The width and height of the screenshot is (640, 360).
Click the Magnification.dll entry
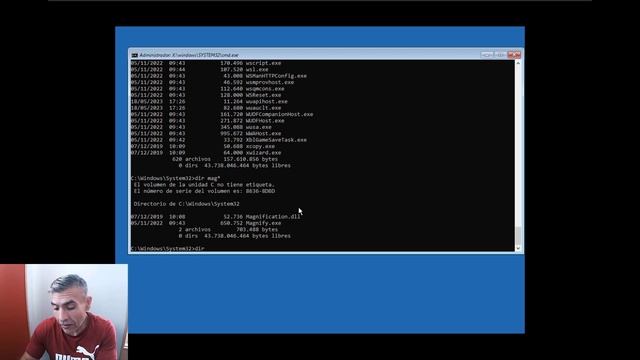(273, 217)
